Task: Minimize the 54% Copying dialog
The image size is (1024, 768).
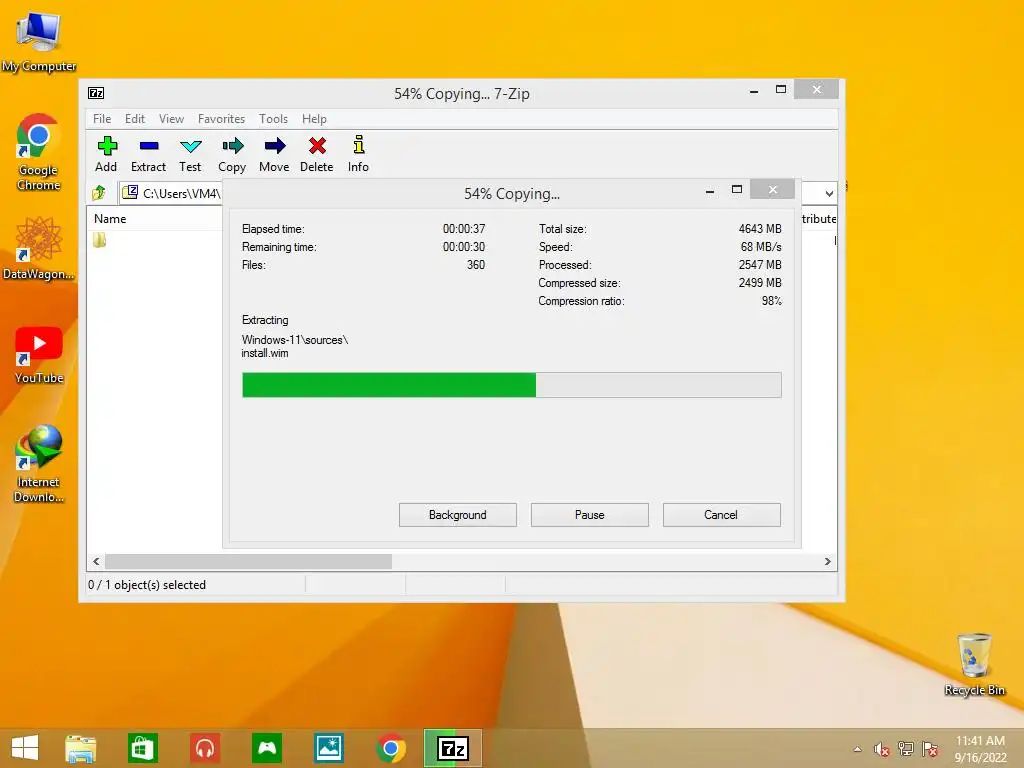Action: coord(710,191)
